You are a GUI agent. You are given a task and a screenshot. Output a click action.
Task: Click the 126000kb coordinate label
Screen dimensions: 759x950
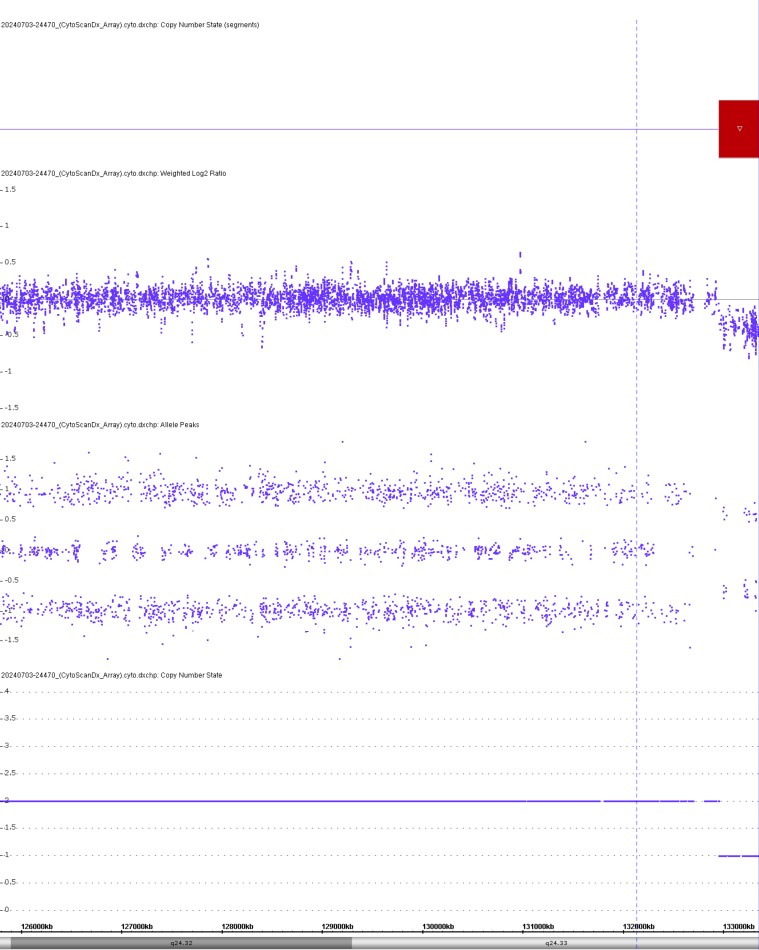coord(36,926)
